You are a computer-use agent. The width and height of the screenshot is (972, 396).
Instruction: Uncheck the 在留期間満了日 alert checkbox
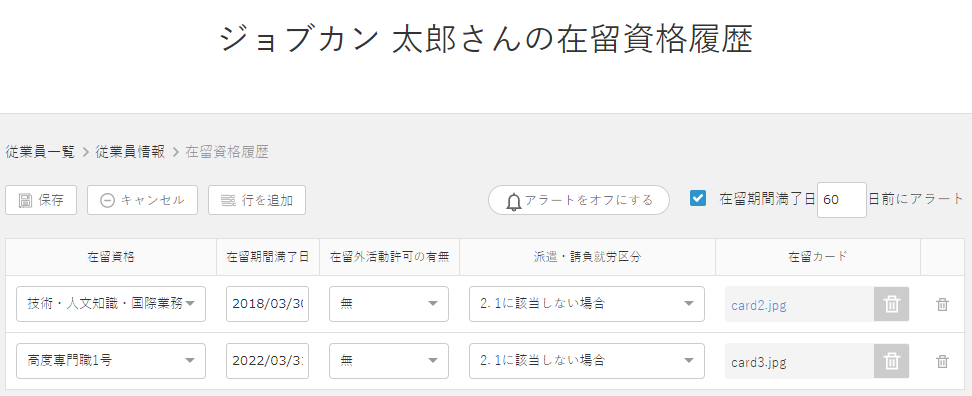click(x=698, y=198)
